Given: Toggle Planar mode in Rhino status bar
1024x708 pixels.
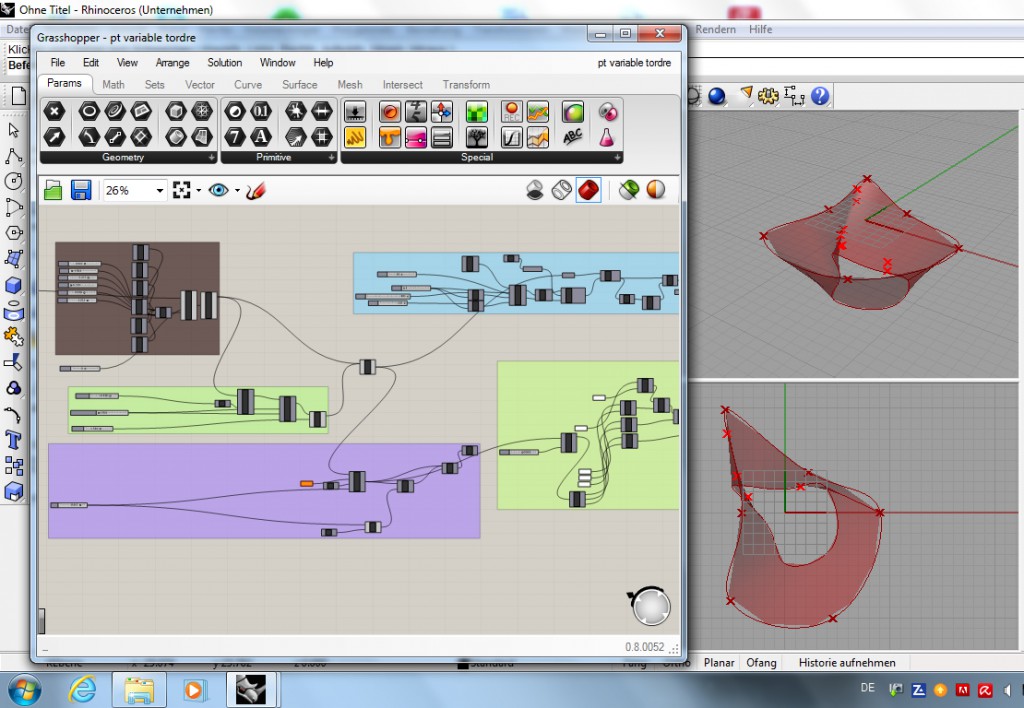Looking at the screenshot, I should pyautogui.click(x=719, y=662).
